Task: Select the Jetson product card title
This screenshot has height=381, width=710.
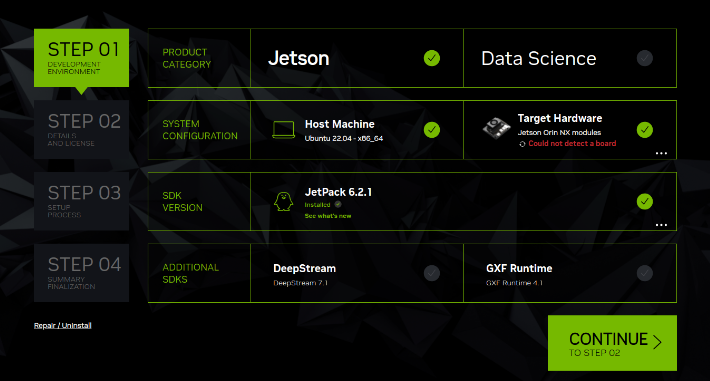Action: click(x=298, y=58)
